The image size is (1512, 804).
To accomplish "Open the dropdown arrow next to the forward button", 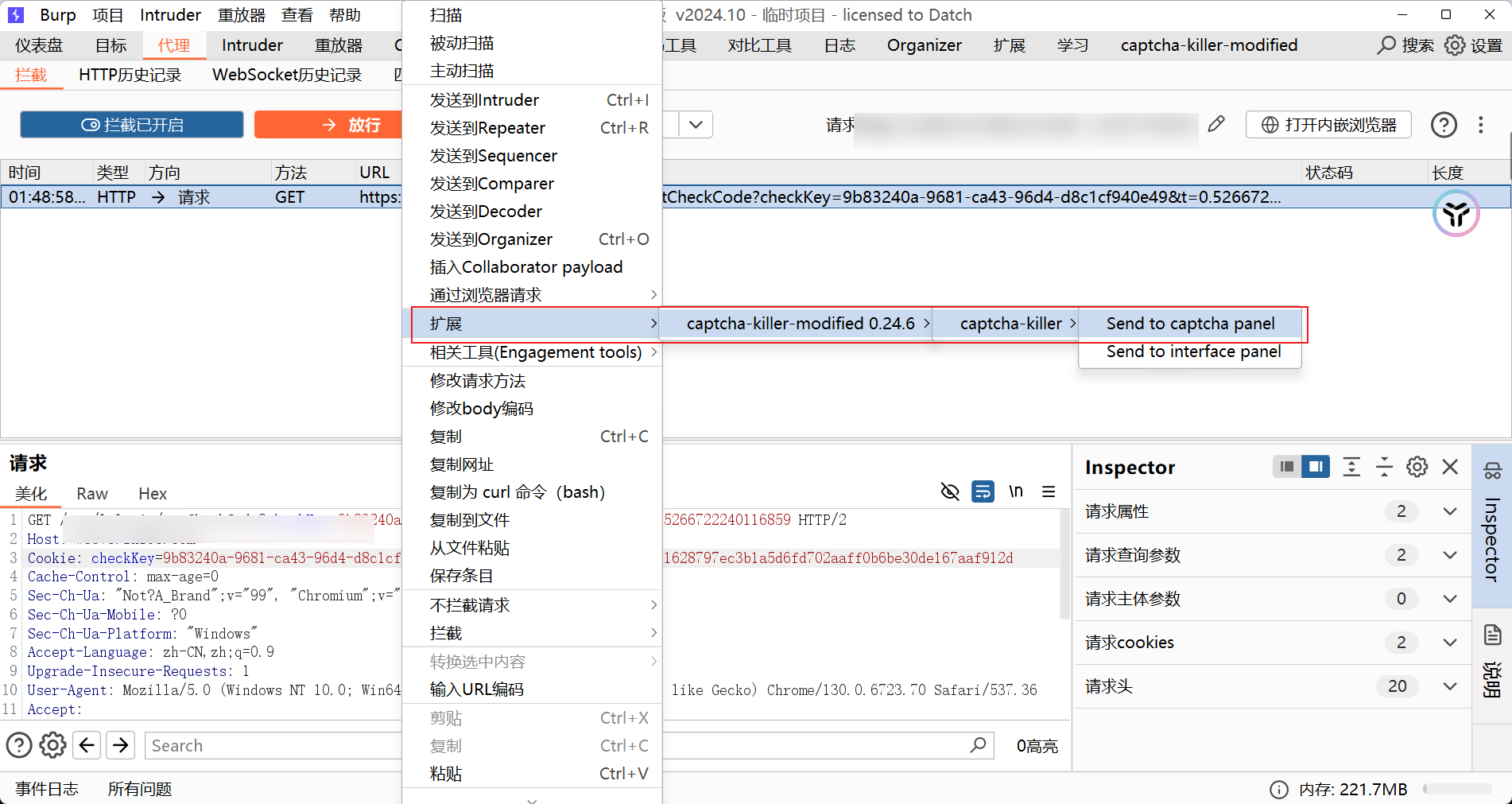I will pos(696,124).
